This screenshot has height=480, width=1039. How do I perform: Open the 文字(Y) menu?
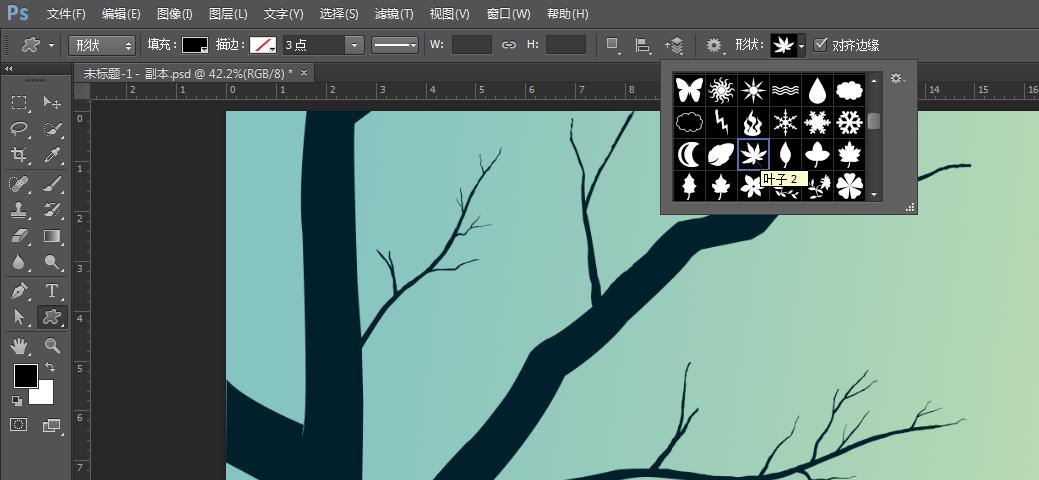point(283,14)
